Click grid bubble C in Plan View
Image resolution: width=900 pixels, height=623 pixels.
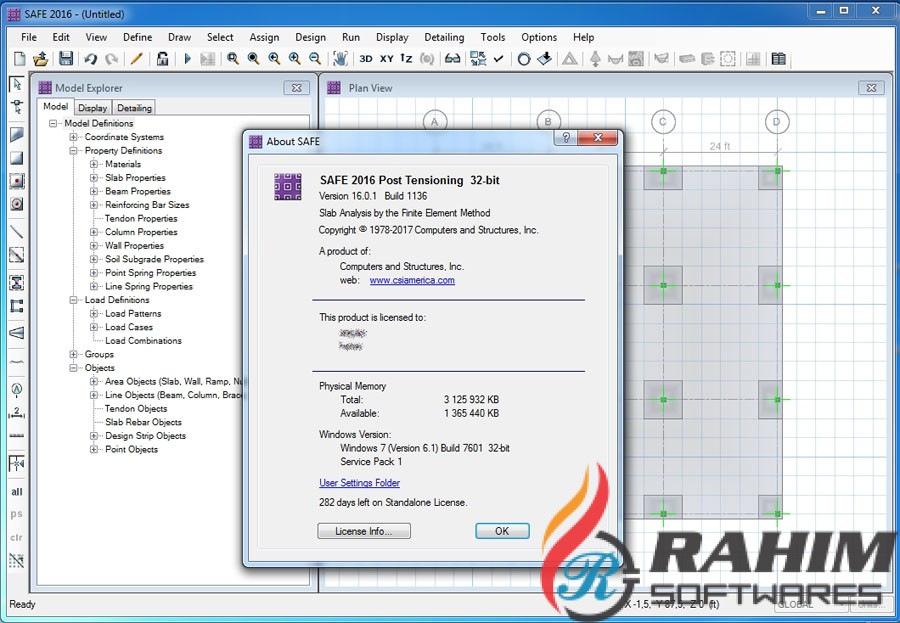point(663,122)
